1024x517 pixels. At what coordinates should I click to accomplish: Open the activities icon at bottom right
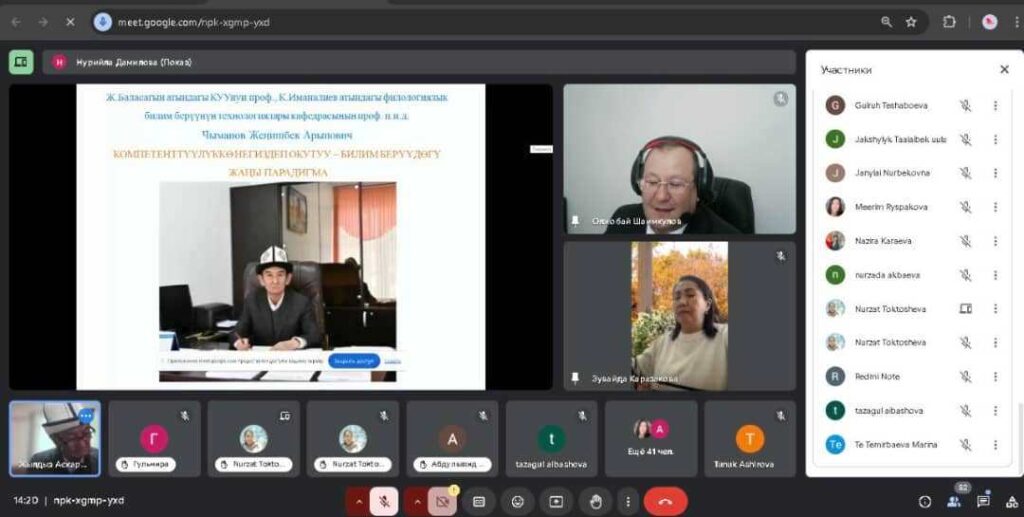tap(1012, 501)
